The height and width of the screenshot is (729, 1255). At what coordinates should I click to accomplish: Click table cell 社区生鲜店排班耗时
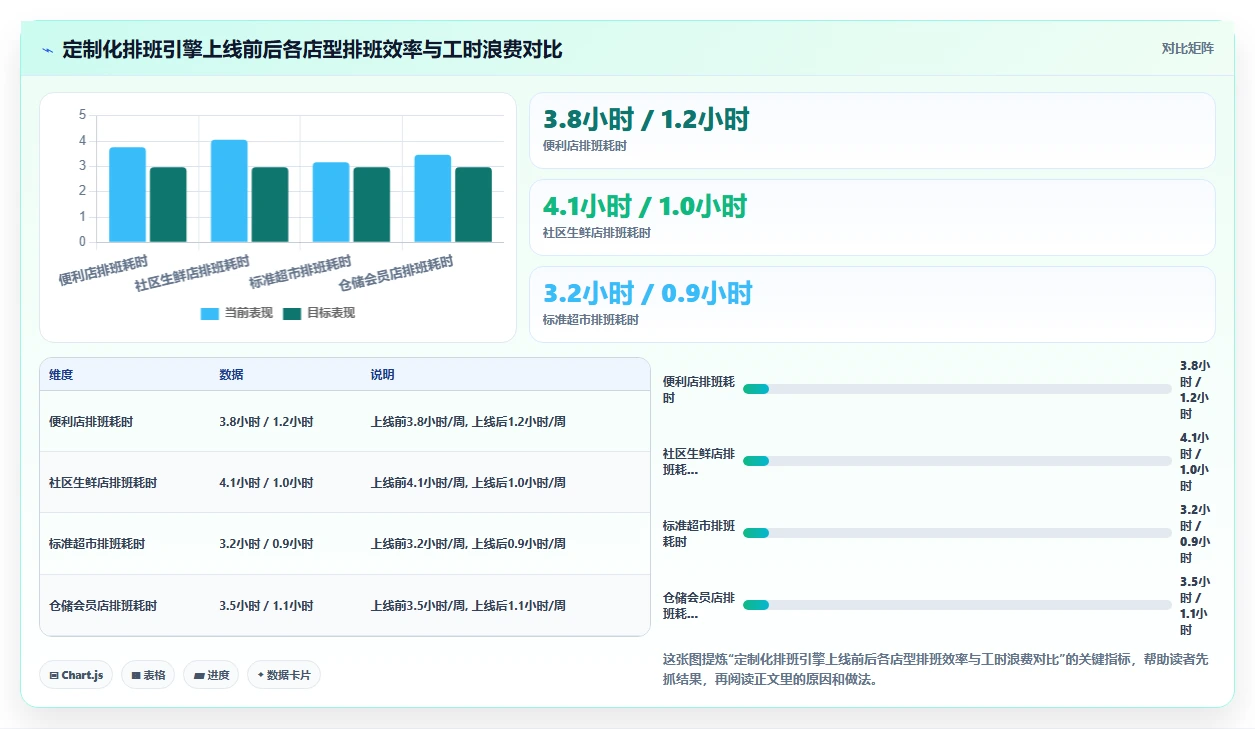point(103,483)
